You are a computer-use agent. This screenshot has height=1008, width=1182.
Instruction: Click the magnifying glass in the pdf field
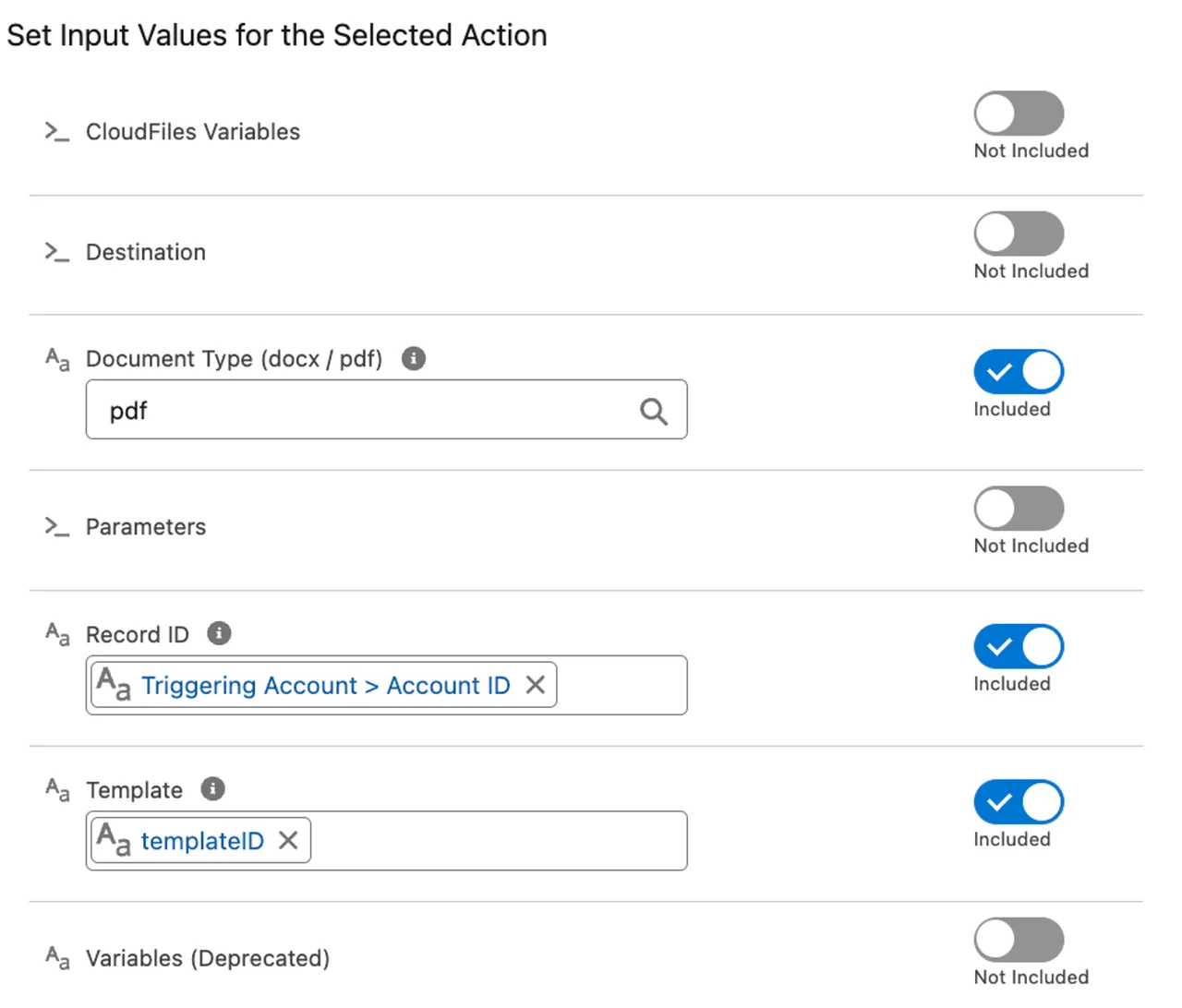[x=654, y=412]
